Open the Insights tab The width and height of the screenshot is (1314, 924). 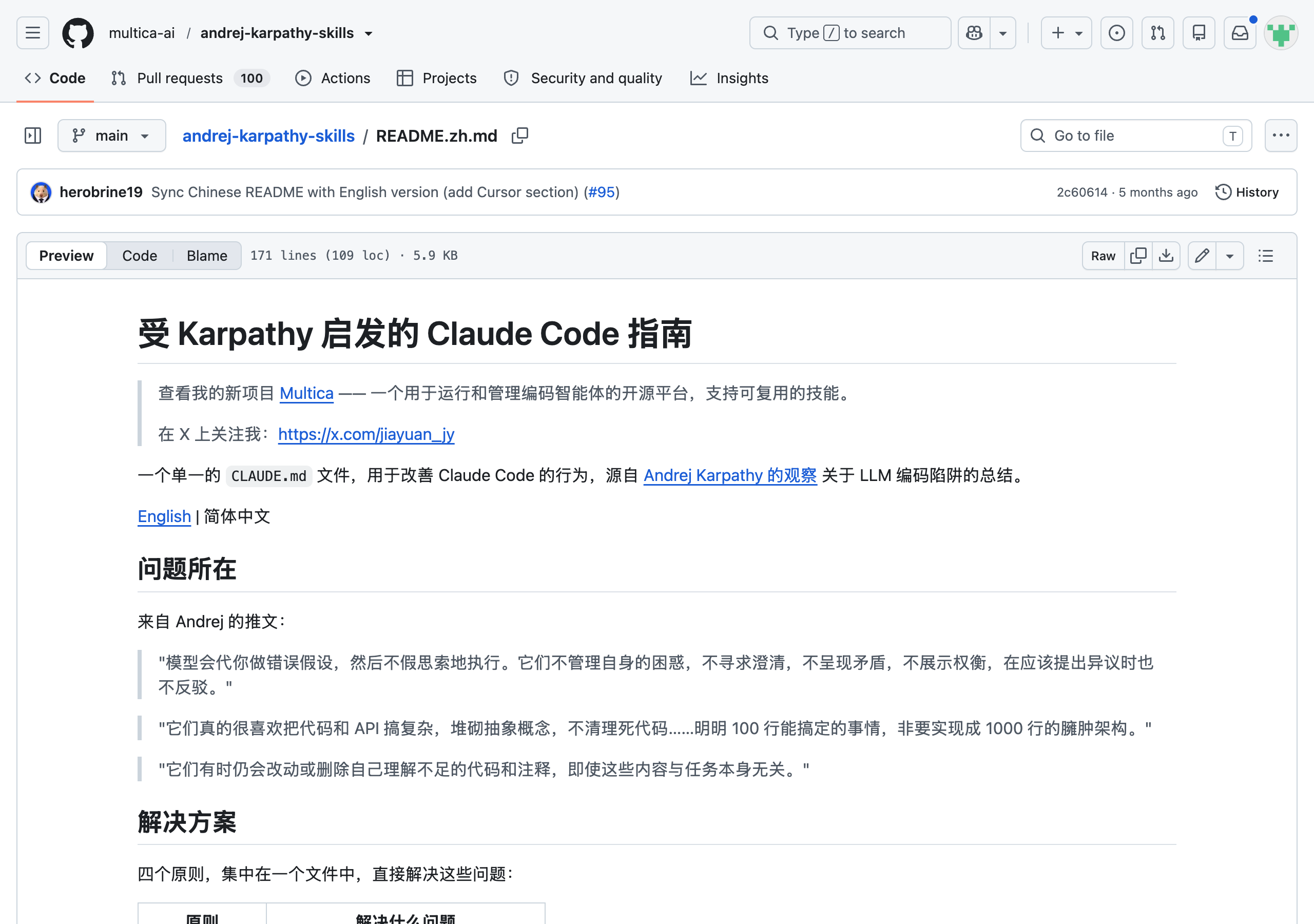click(730, 78)
